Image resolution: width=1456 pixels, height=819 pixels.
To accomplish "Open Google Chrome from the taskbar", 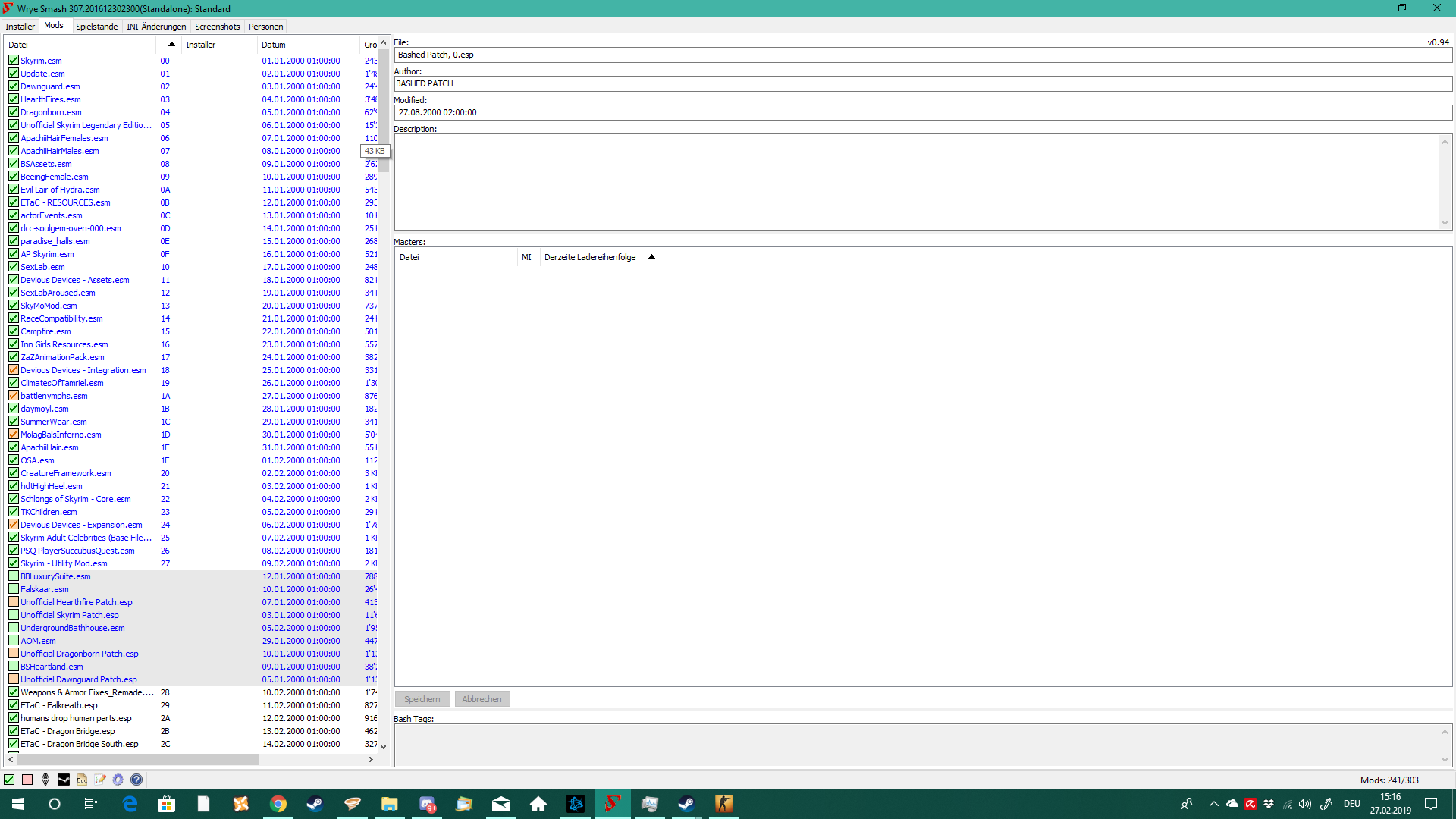I will point(278,804).
